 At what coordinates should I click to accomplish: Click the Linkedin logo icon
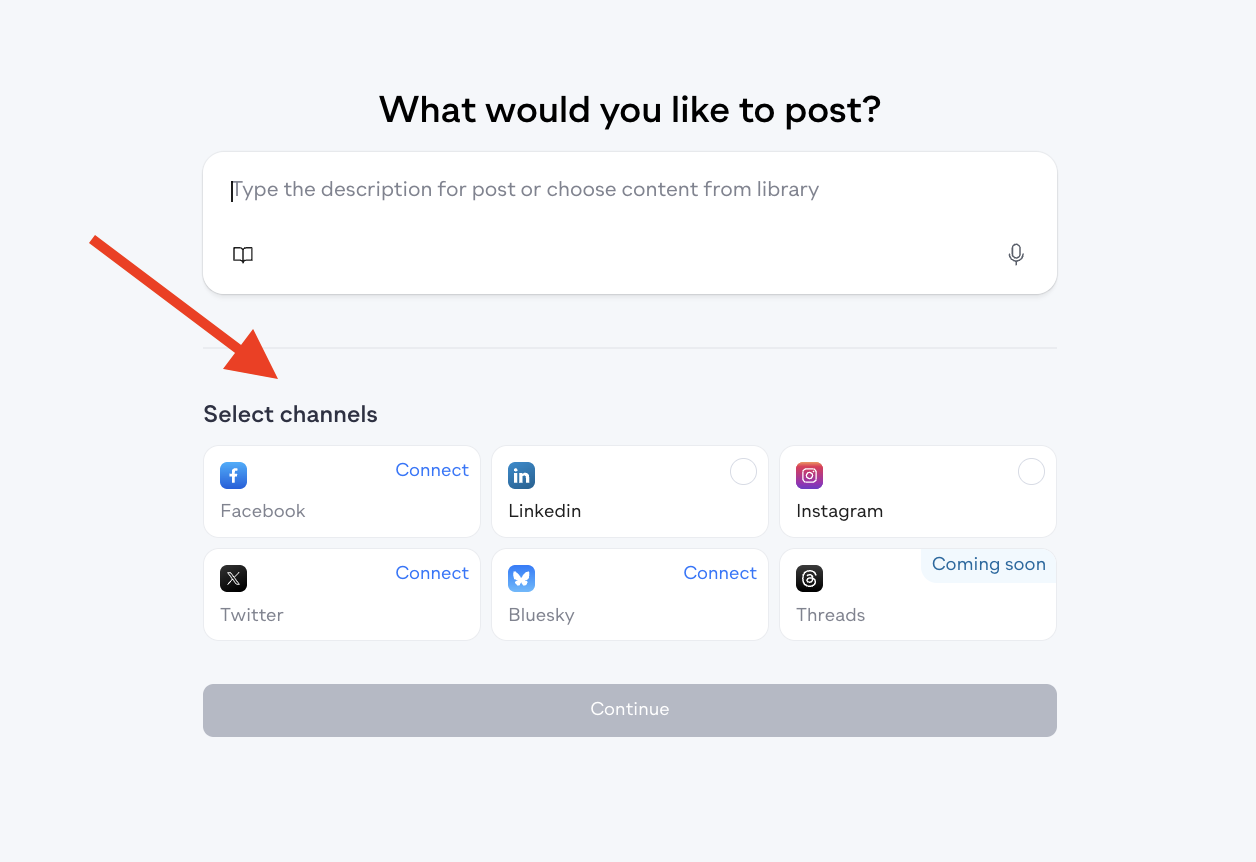522,475
